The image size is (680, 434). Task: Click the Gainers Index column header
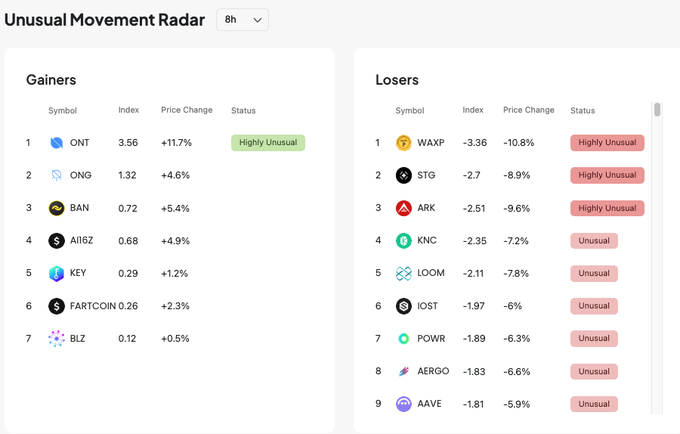coord(129,110)
